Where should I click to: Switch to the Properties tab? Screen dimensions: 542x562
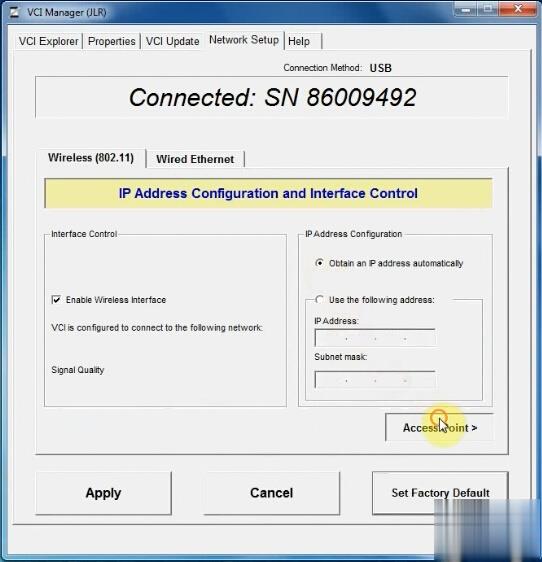click(111, 41)
